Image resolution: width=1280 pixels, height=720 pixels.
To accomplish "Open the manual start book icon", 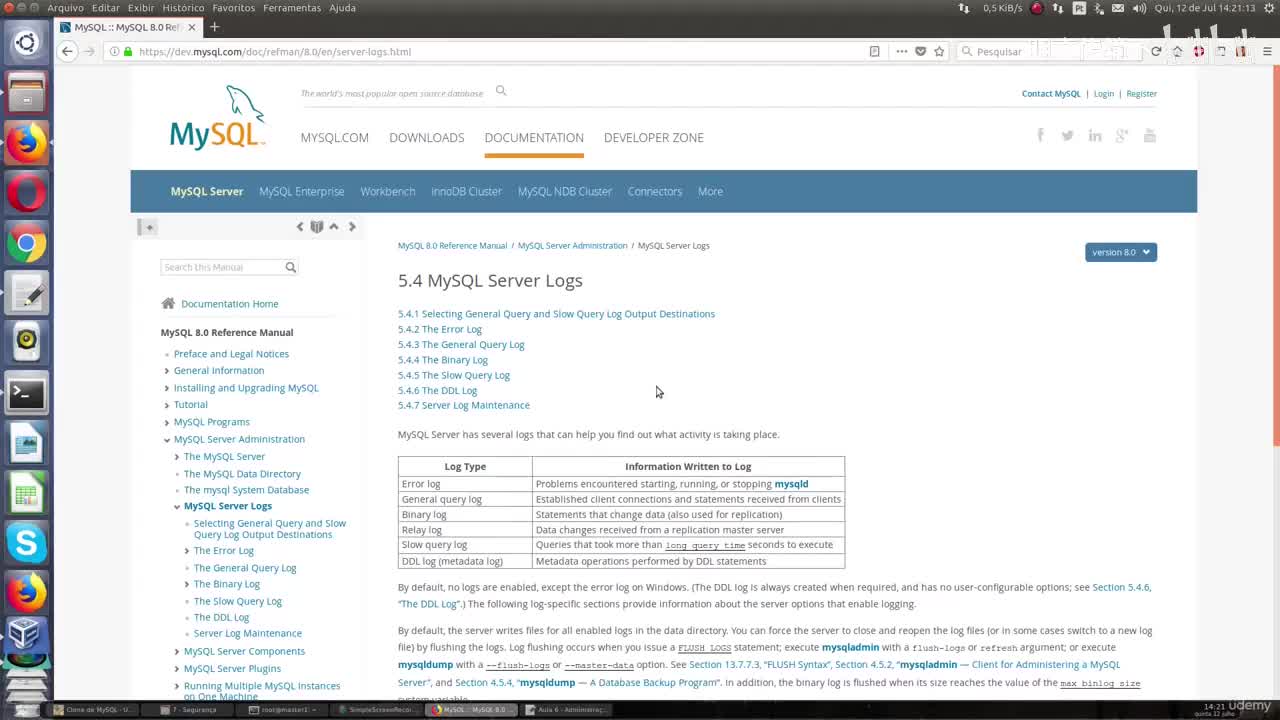I will coord(317,227).
